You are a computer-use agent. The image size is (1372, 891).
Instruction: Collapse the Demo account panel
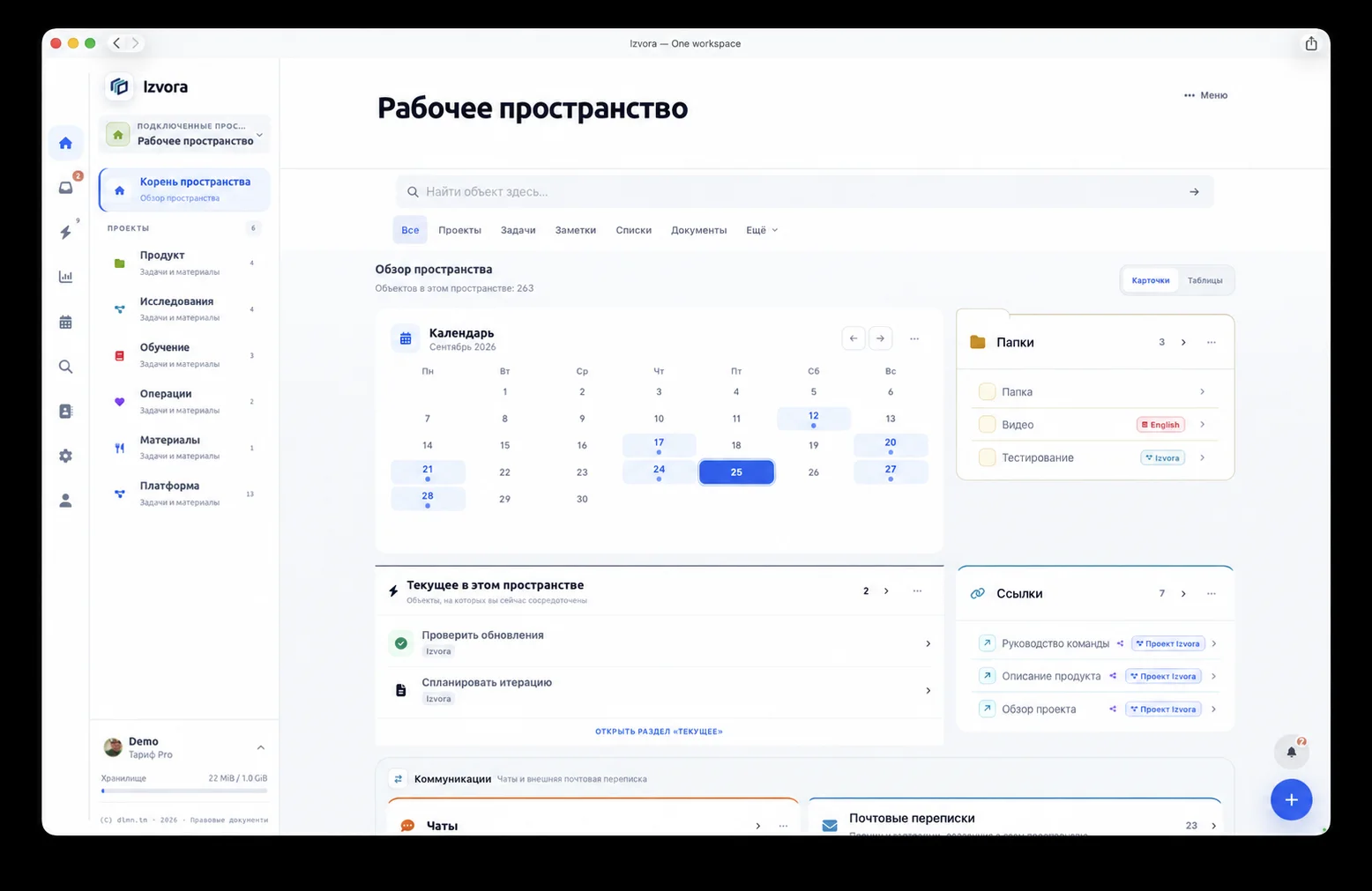click(261, 747)
